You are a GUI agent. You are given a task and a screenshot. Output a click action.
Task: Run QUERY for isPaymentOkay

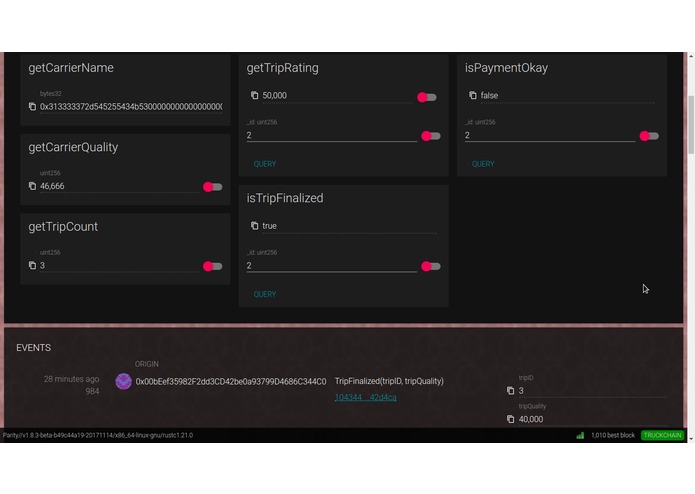pyautogui.click(x=483, y=164)
